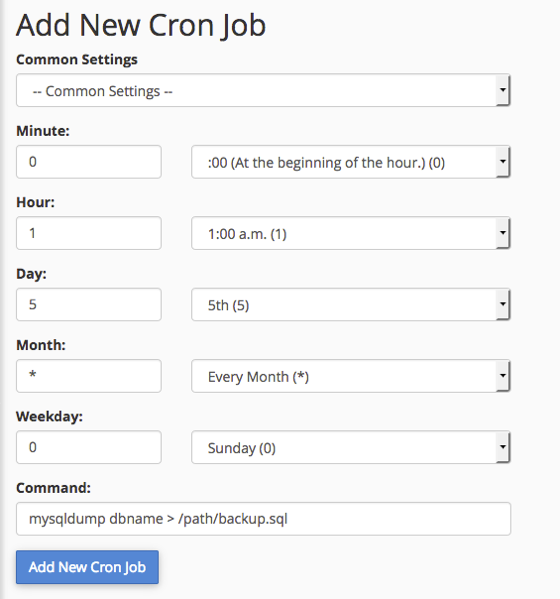Click the Hour: label
This screenshot has height=599, width=560.
(36, 202)
